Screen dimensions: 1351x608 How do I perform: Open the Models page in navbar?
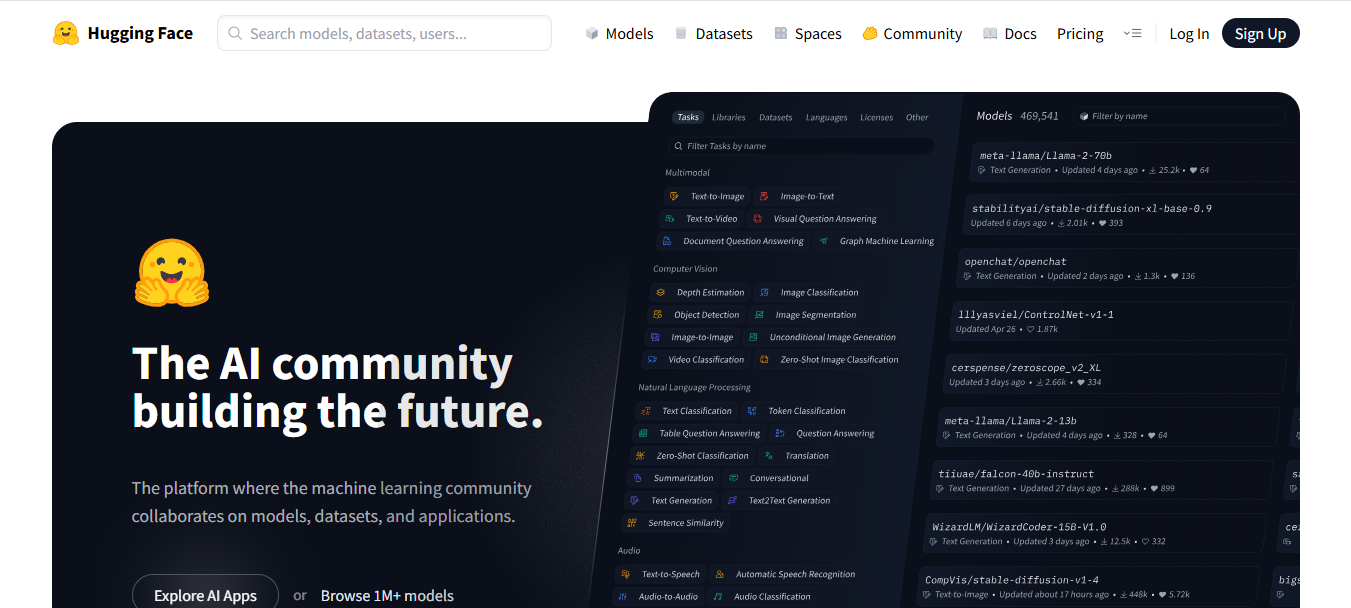[620, 33]
